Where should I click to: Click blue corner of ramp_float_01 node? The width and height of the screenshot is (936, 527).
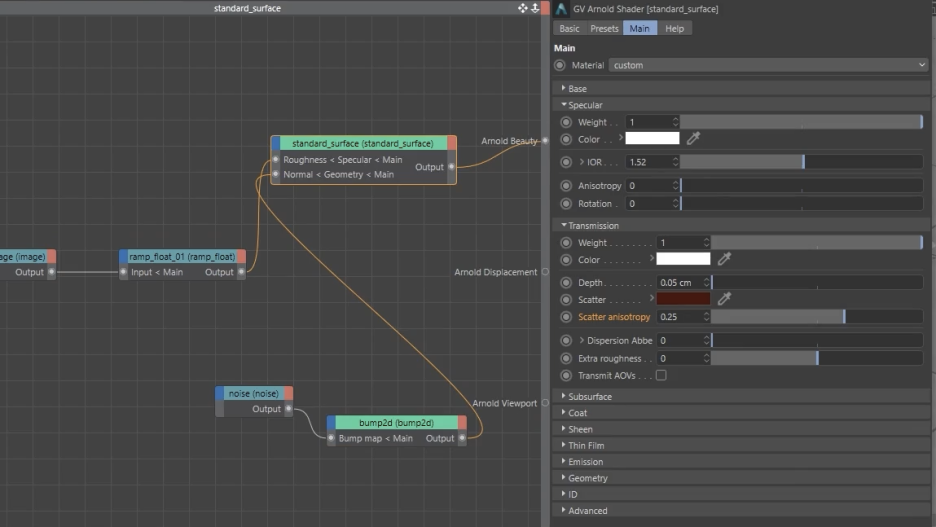(124, 257)
